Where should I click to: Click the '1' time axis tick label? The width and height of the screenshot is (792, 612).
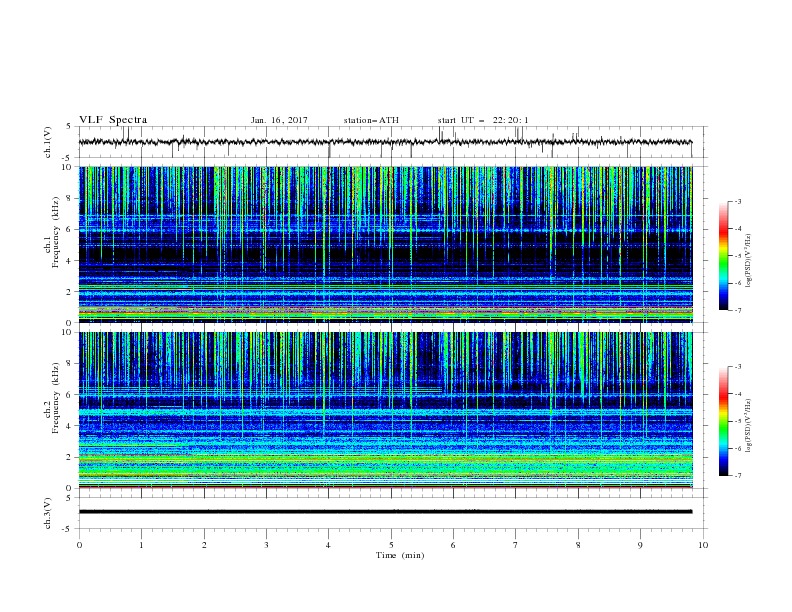click(x=141, y=545)
